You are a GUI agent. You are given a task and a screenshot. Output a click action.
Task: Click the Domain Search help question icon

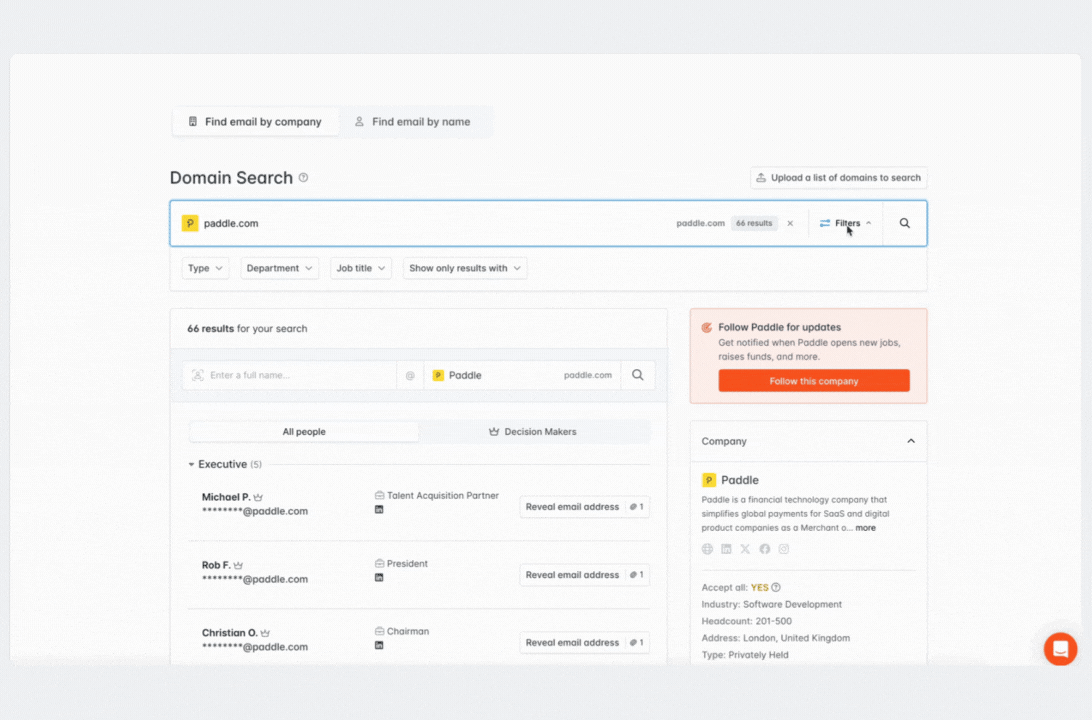tap(304, 178)
